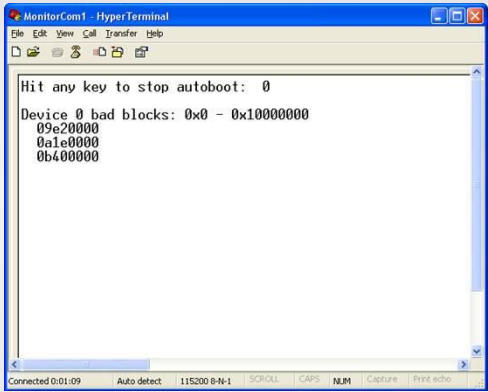The width and height of the screenshot is (488, 392).
Task: Click the Capture status bar indicator
Action: [382, 379]
